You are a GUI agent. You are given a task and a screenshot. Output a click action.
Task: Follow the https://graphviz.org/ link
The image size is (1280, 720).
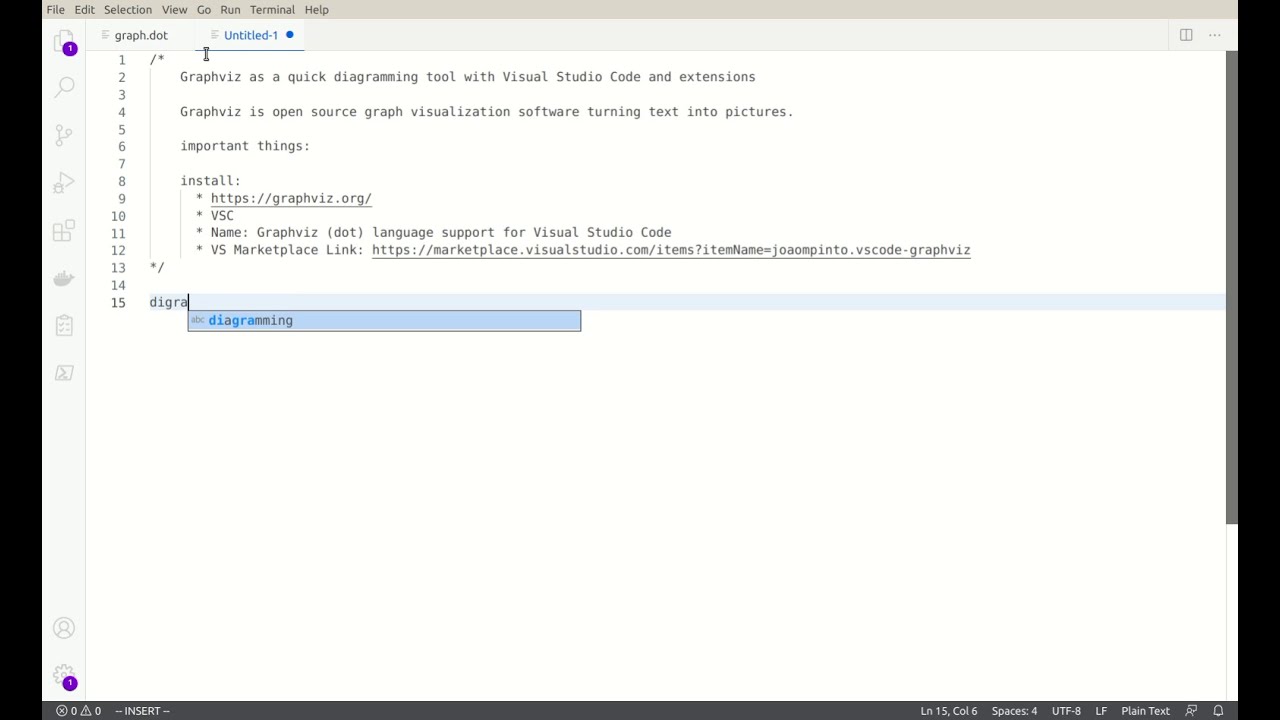pos(291,198)
